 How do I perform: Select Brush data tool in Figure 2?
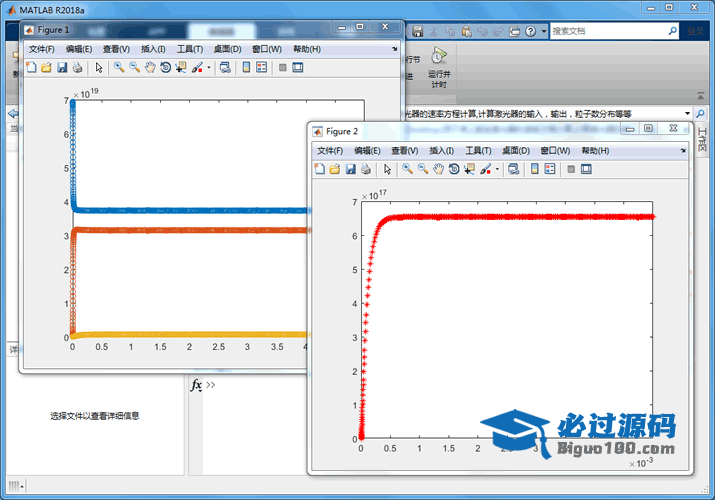[x=485, y=170]
